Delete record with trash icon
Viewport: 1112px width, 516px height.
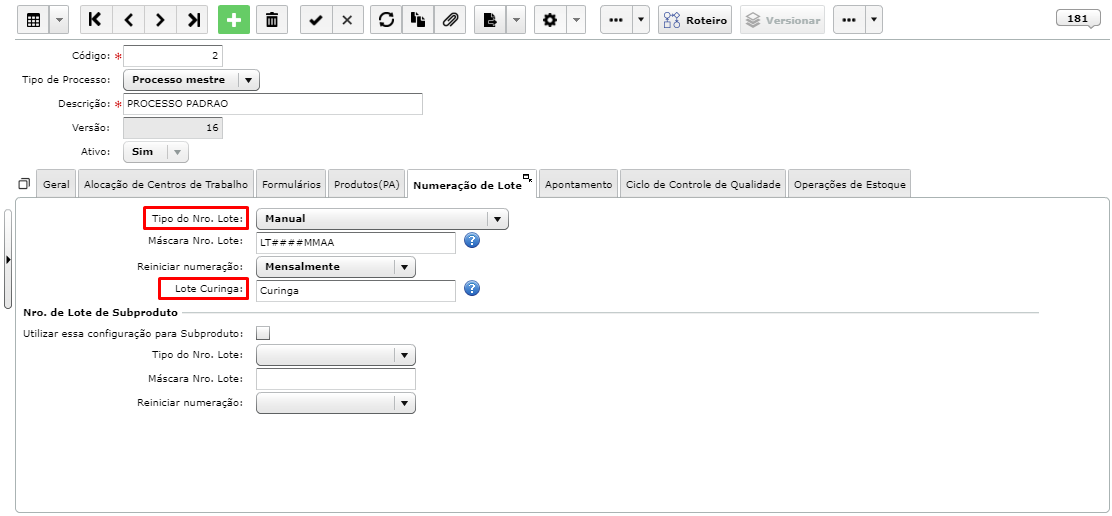(272, 21)
